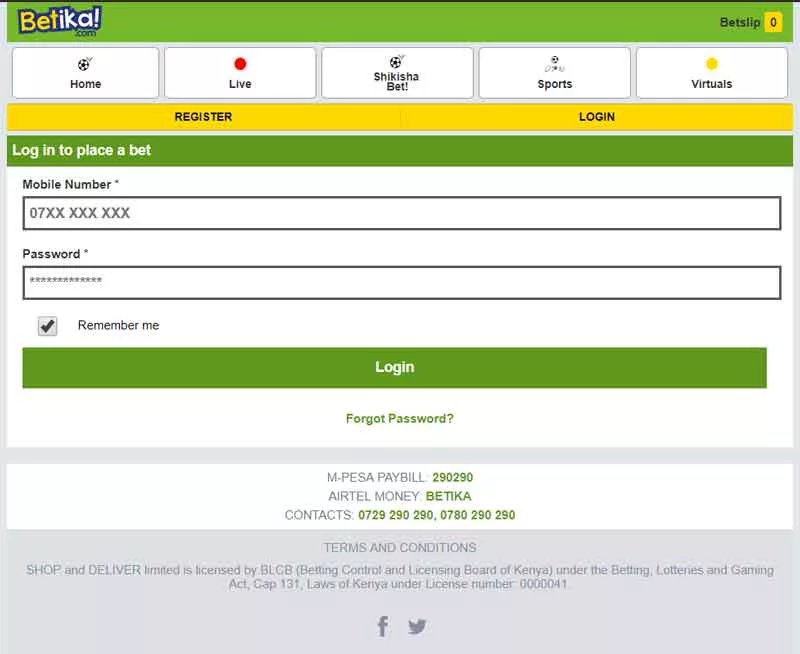This screenshot has height=654, width=800.
Task: Click the Log in to place a bet heading
Action: [x=82, y=150]
